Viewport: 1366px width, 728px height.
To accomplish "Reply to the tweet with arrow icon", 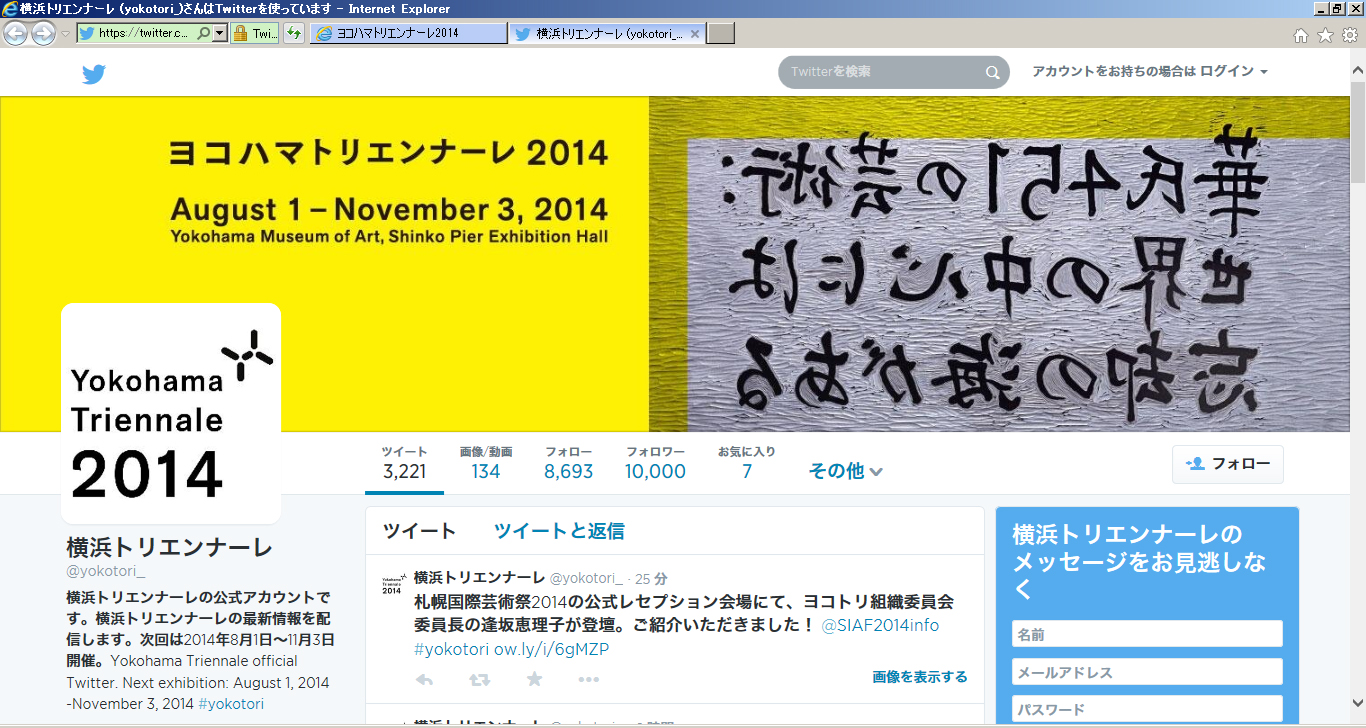I will pos(424,680).
